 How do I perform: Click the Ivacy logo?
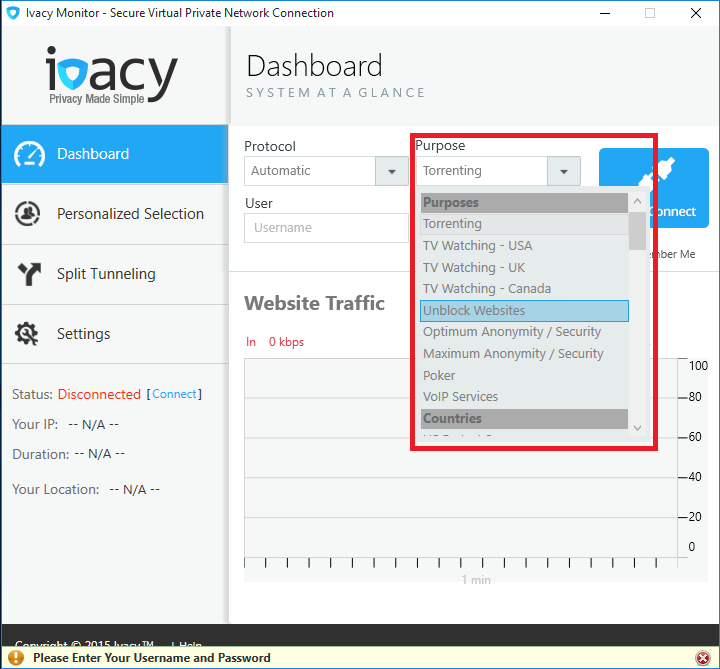tap(112, 75)
